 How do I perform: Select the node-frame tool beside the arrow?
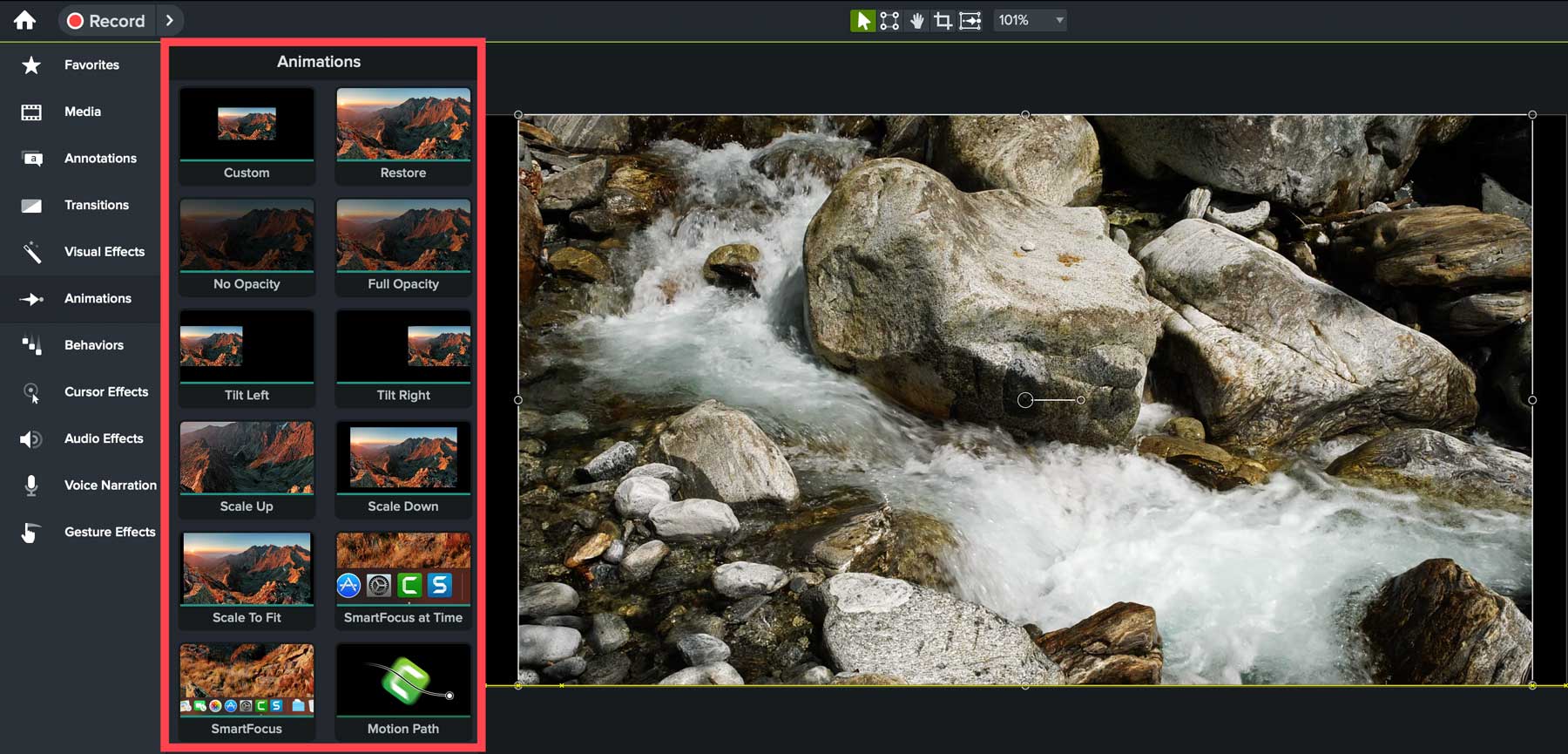889,20
